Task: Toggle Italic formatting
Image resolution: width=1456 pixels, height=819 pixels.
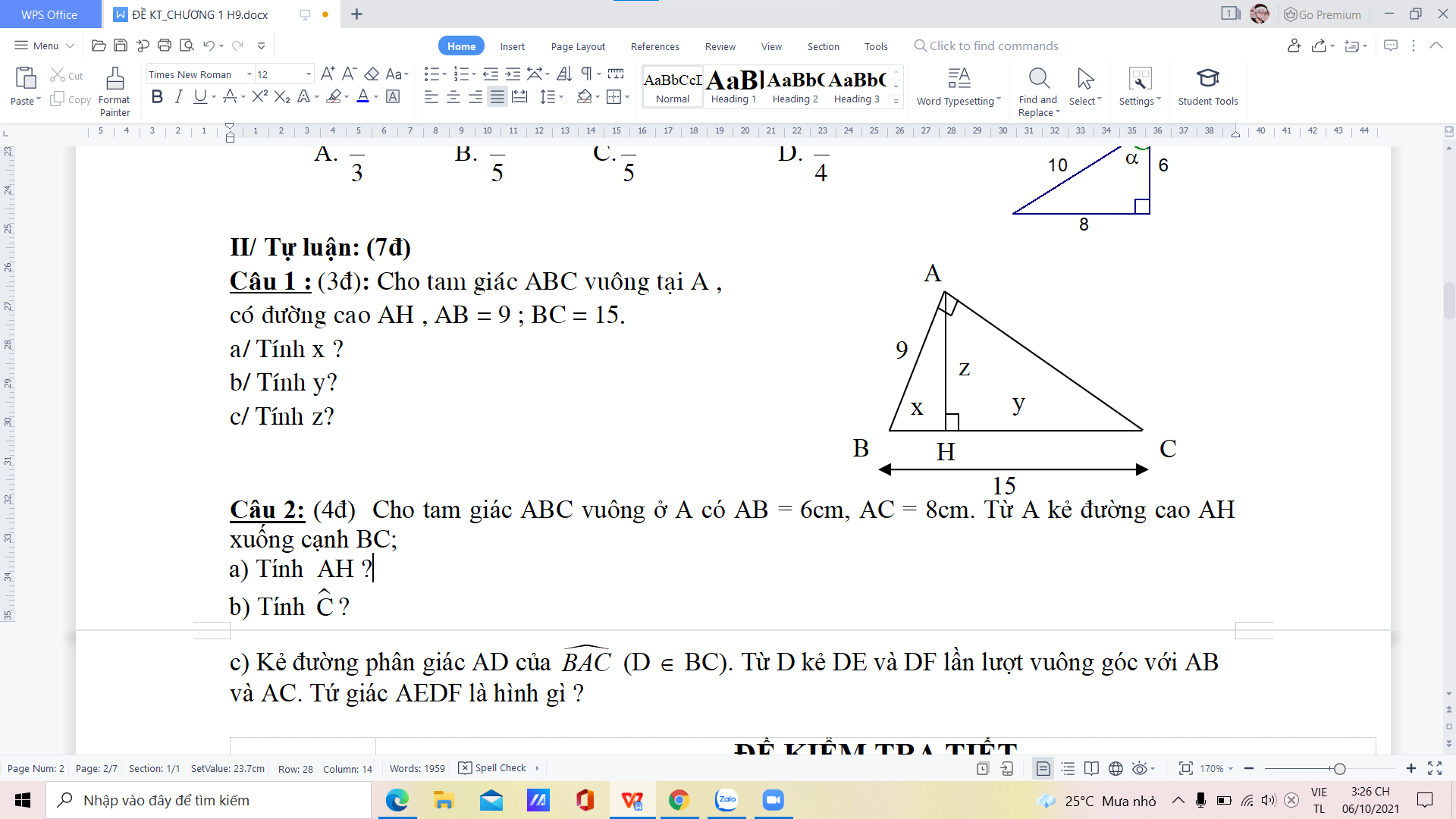Action: click(178, 97)
